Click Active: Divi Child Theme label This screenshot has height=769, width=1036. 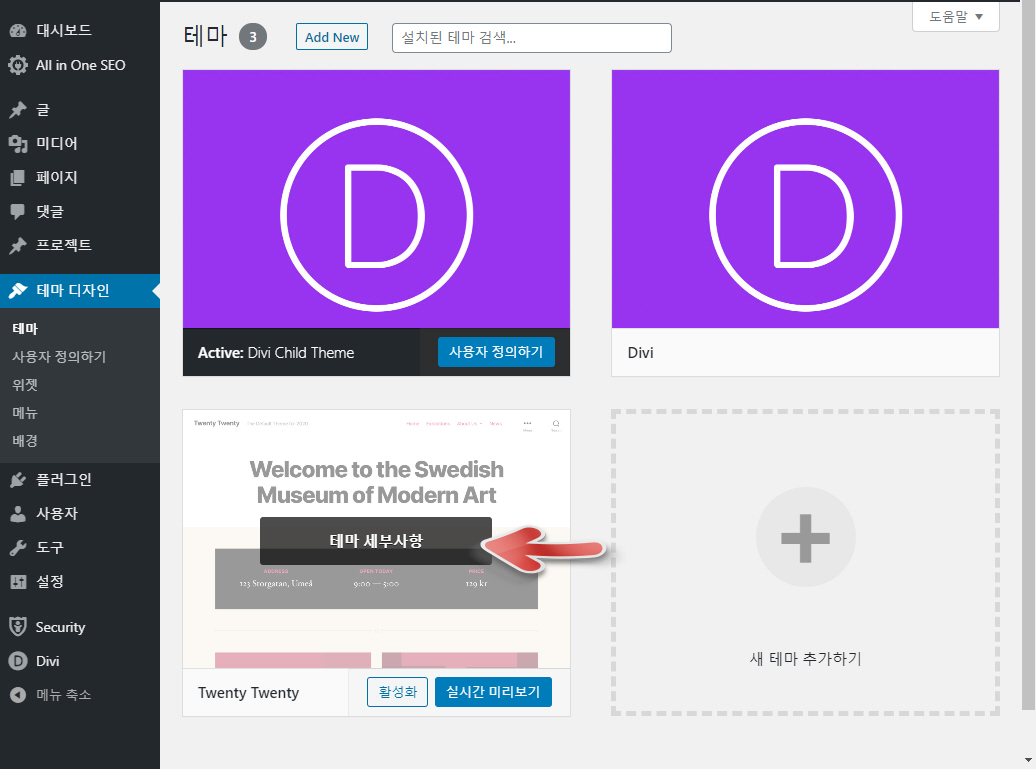tap(276, 353)
